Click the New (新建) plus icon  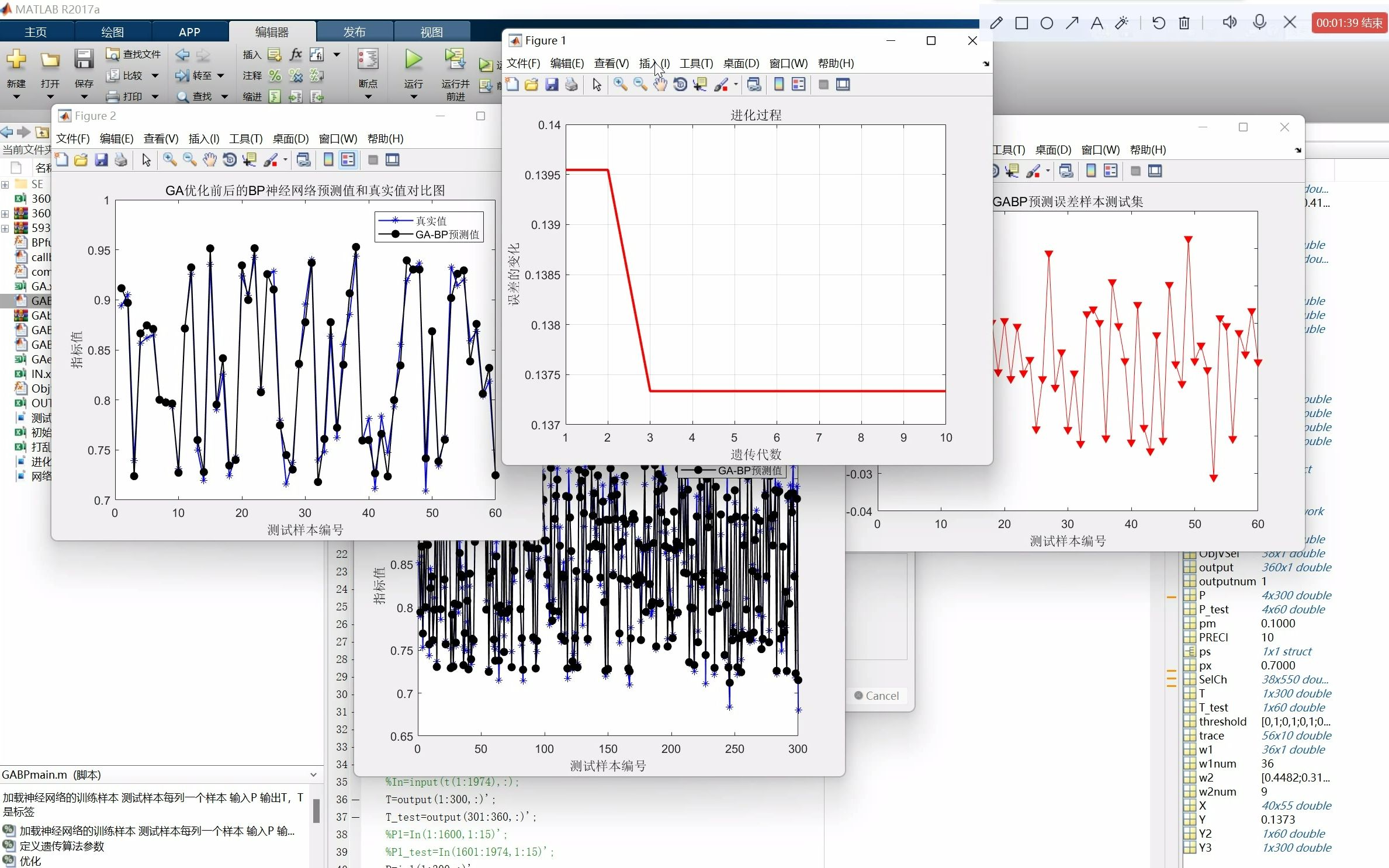16,59
